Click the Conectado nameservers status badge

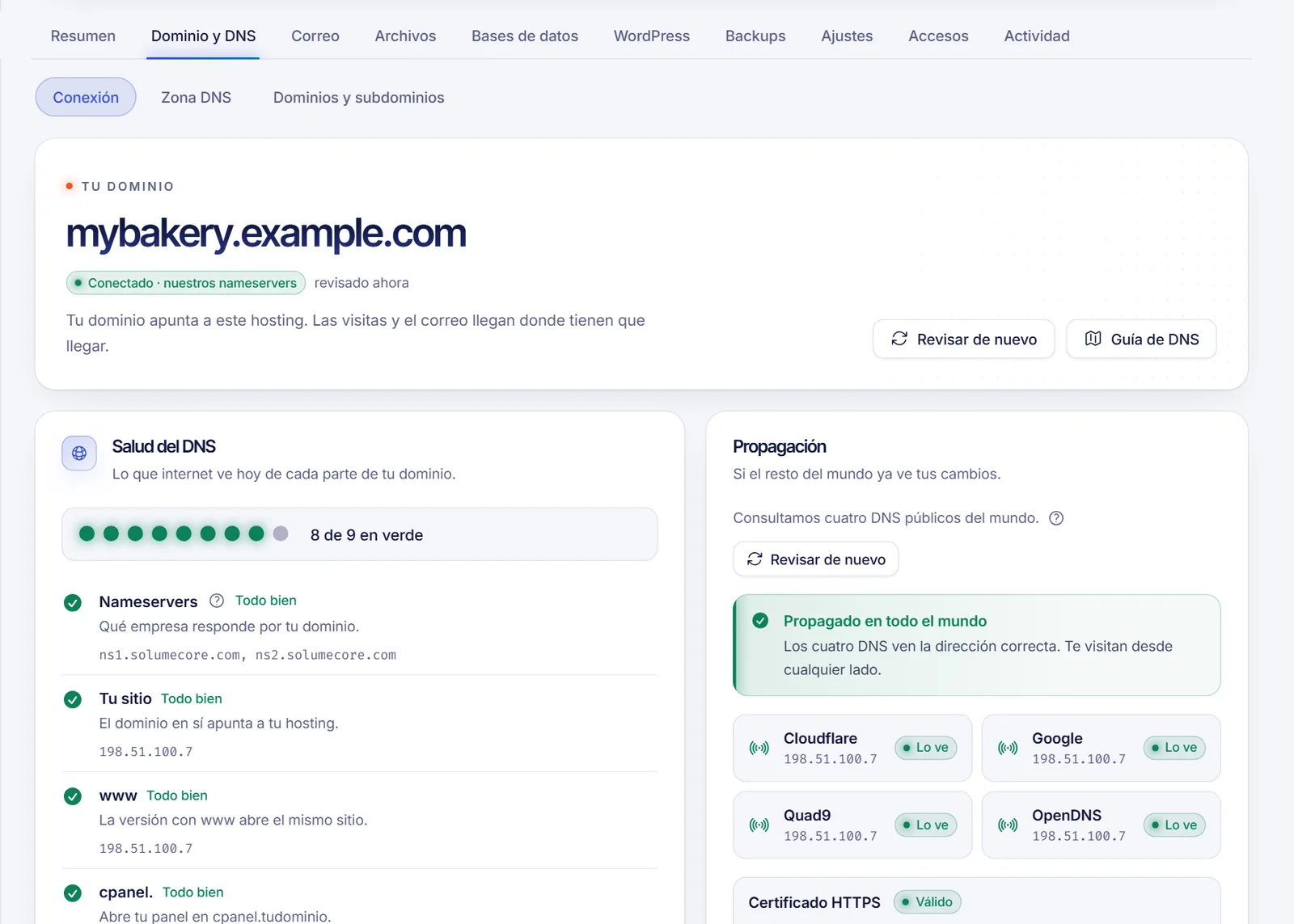(185, 283)
